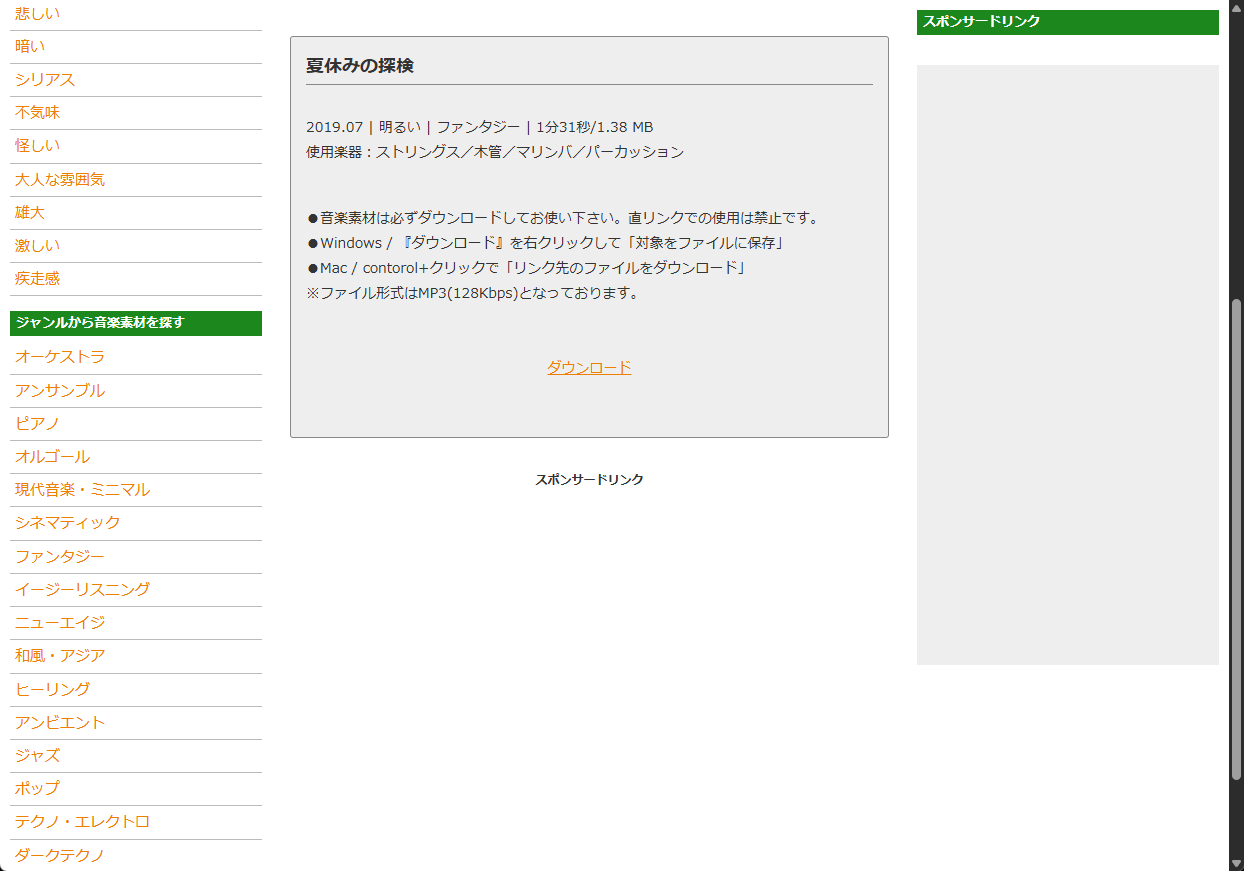Open 現代音楽・ミニマル genre link
This screenshot has height=871, width=1244.
coord(82,489)
